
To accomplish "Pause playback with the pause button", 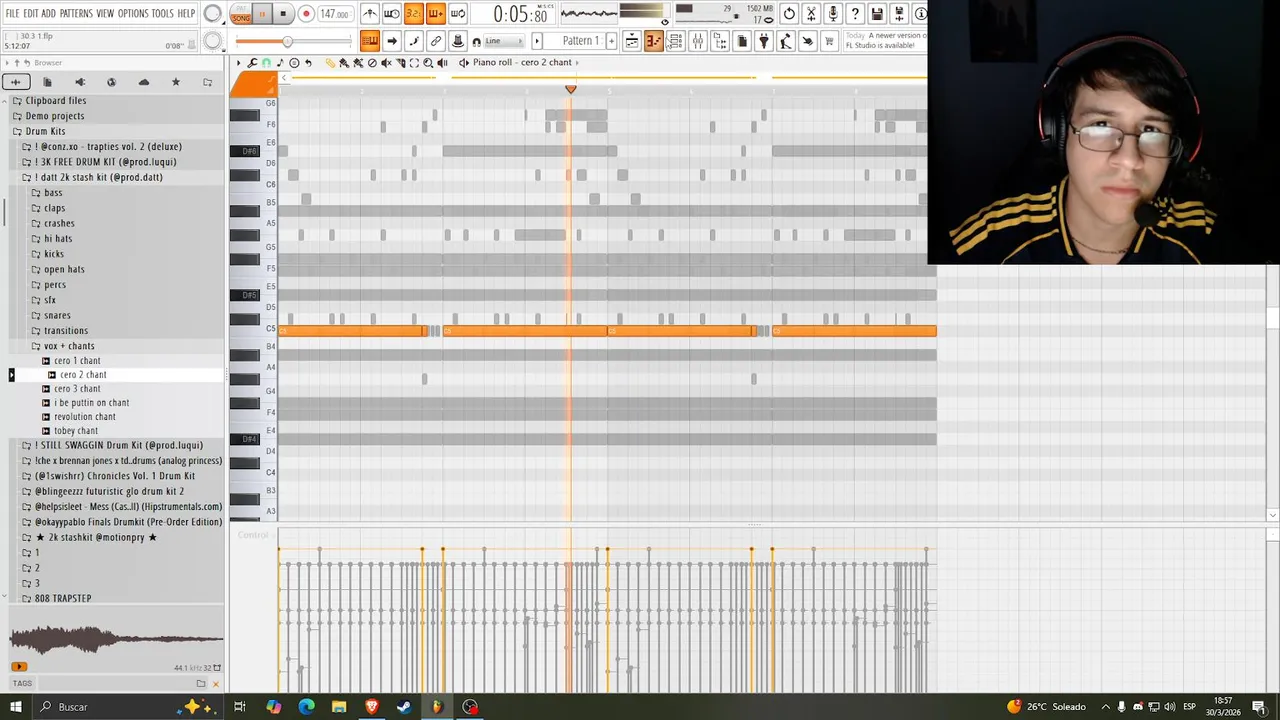I will 262,14.
